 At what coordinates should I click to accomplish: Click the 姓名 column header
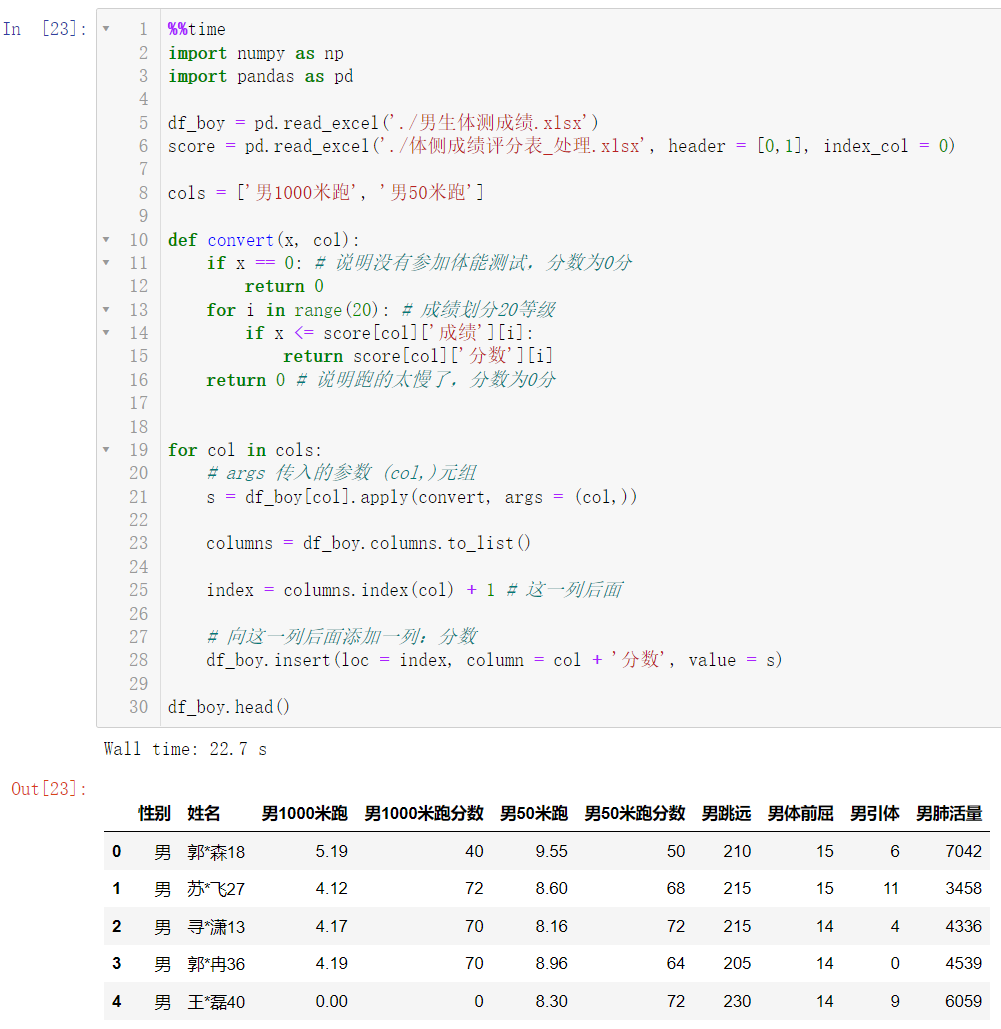(x=203, y=814)
